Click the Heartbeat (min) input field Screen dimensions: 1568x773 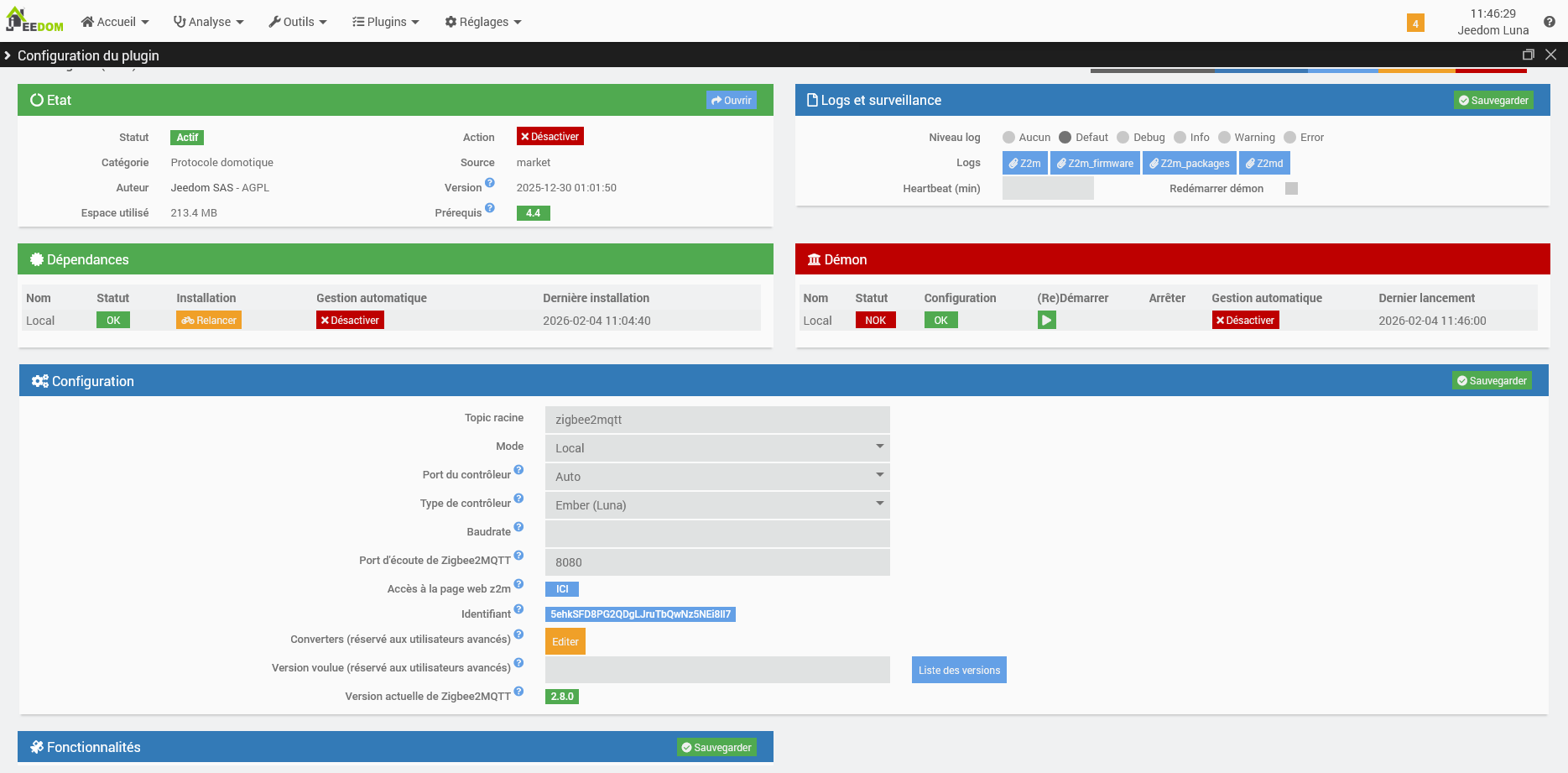tap(1048, 188)
